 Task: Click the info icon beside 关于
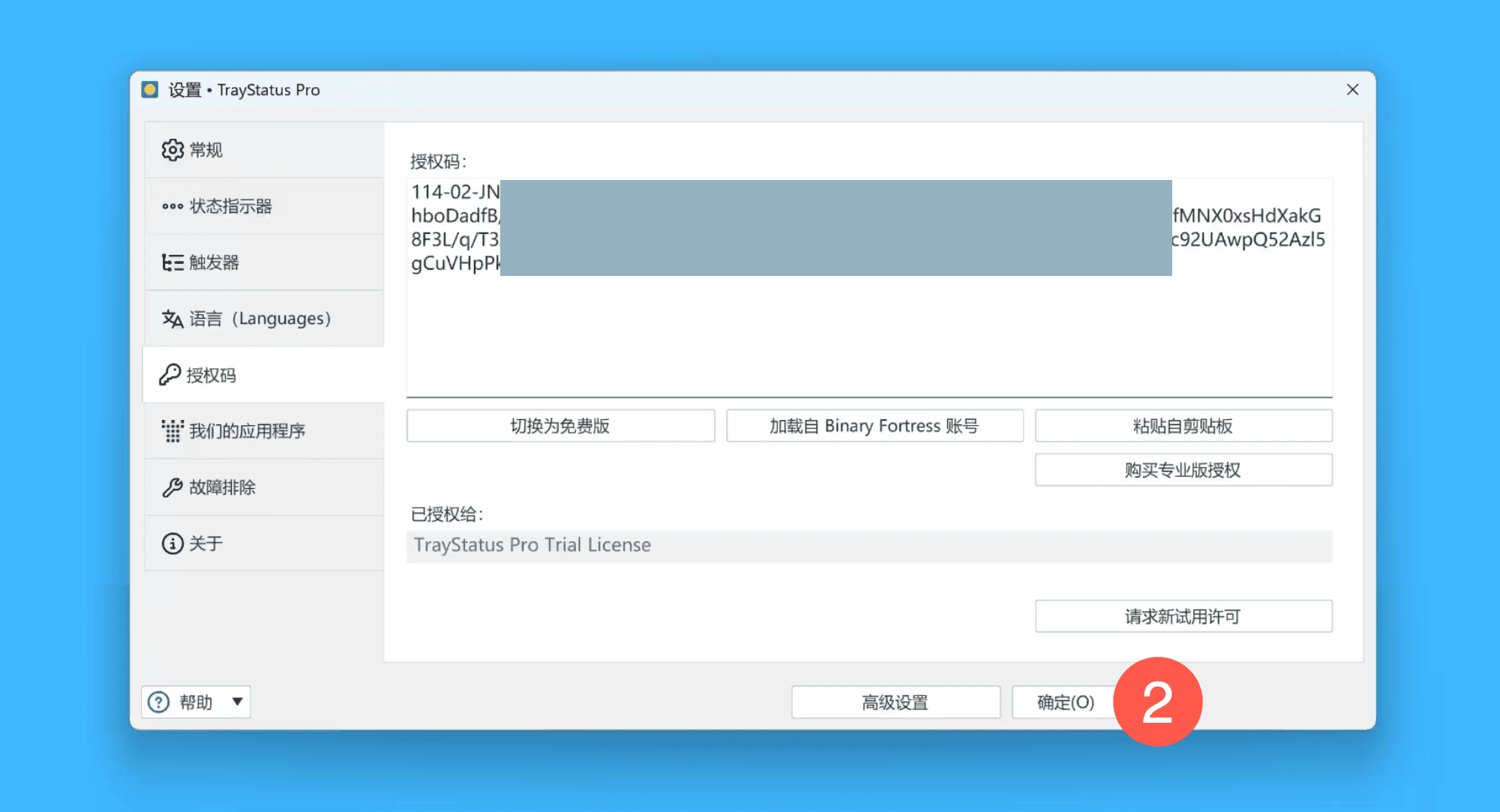click(172, 544)
